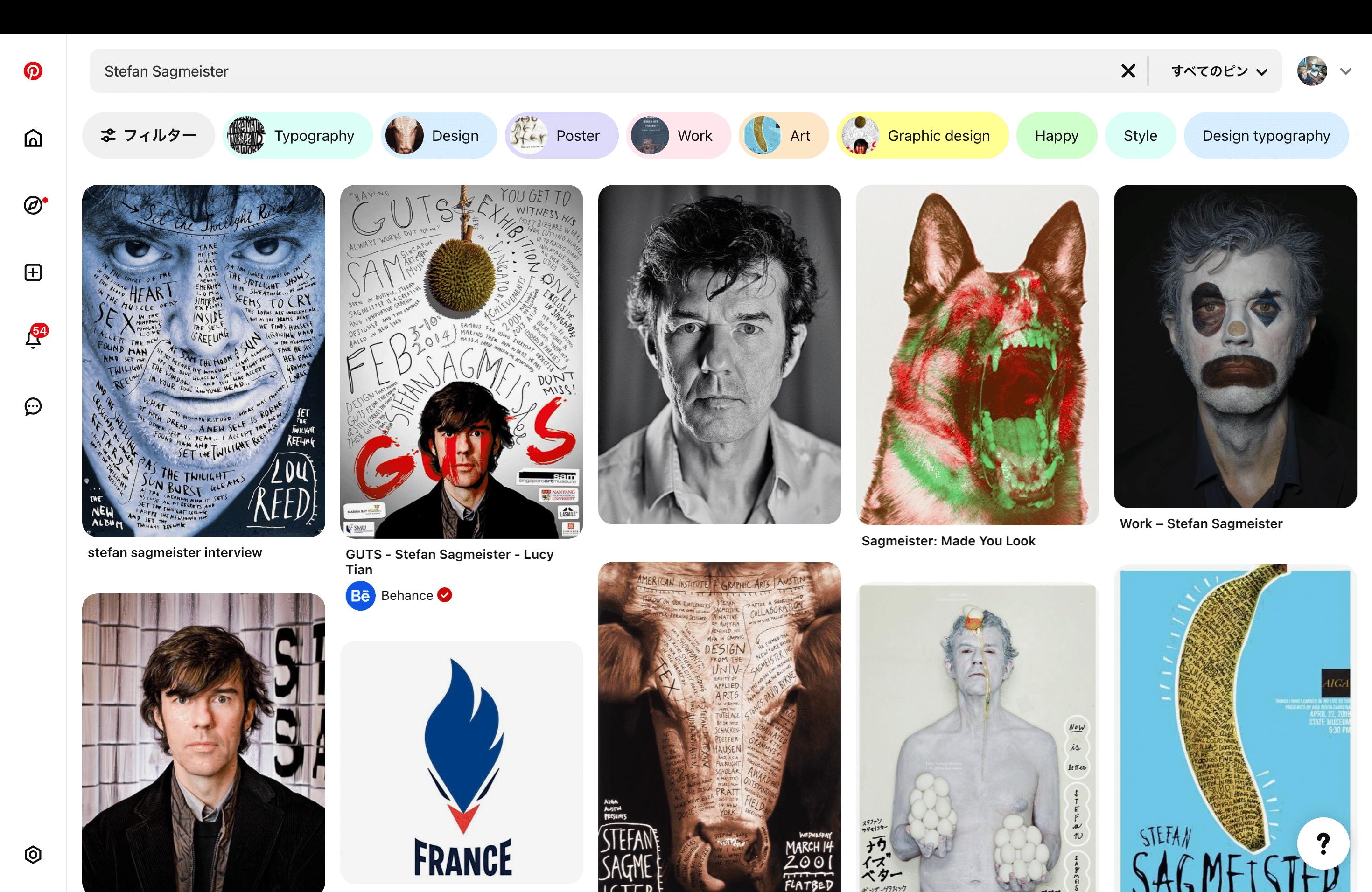
Task: Click 'Sagmeister: Made You Look' title
Action: tap(948, 541)
